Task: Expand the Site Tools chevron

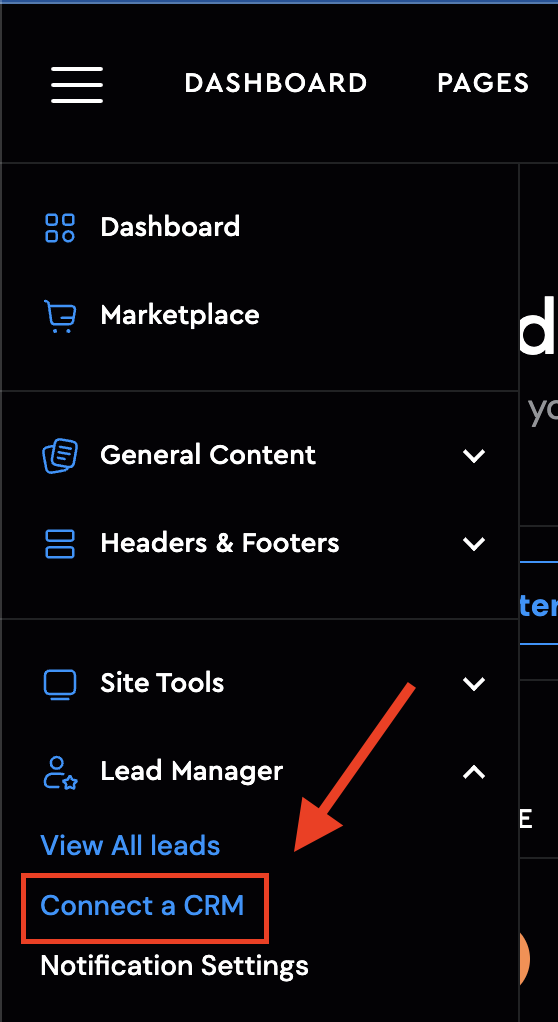Action: pyautogui.click(x=474, y=683)
